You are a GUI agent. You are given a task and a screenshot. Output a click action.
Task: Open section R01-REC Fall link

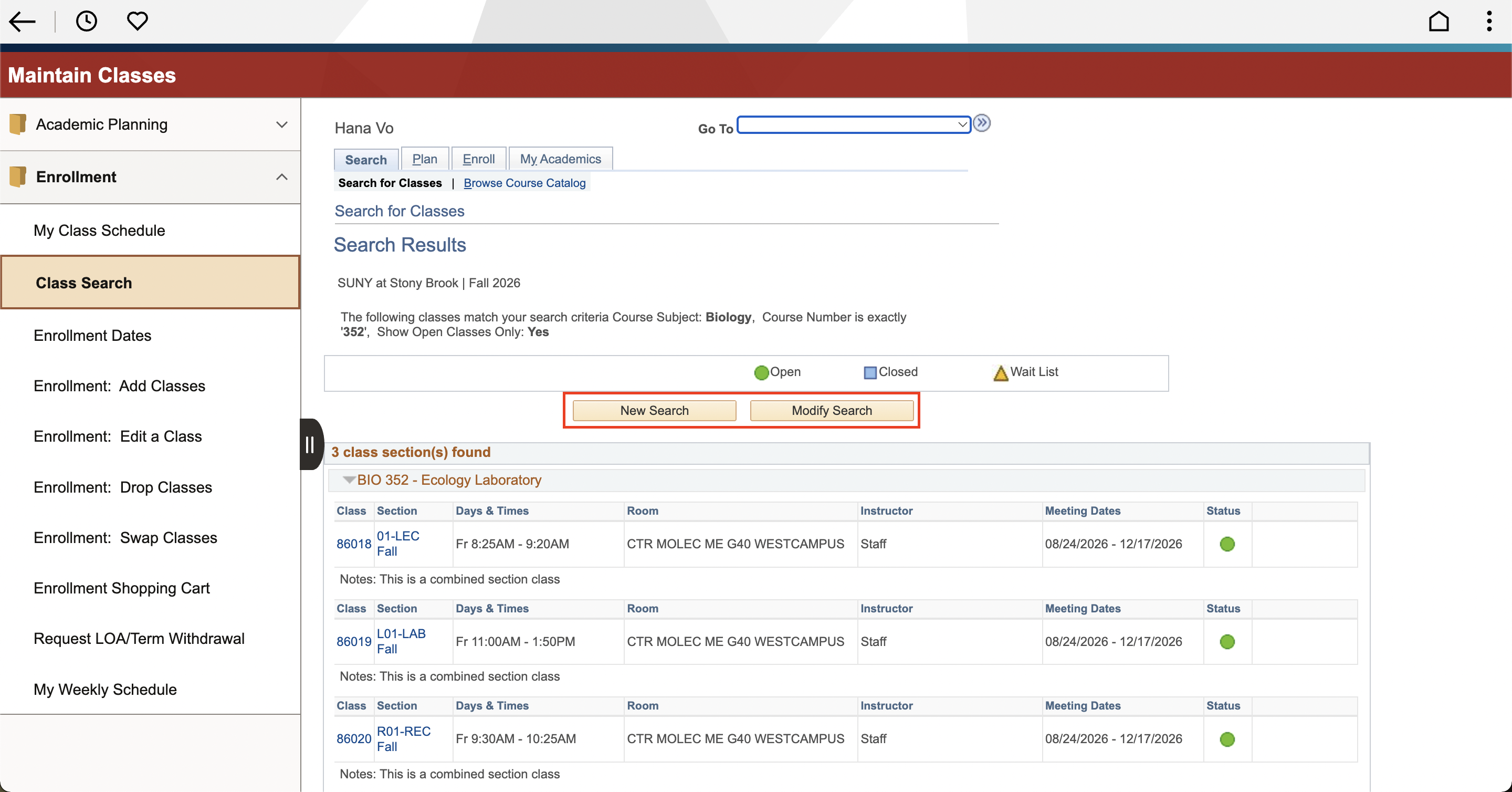(x=403, y=738)
